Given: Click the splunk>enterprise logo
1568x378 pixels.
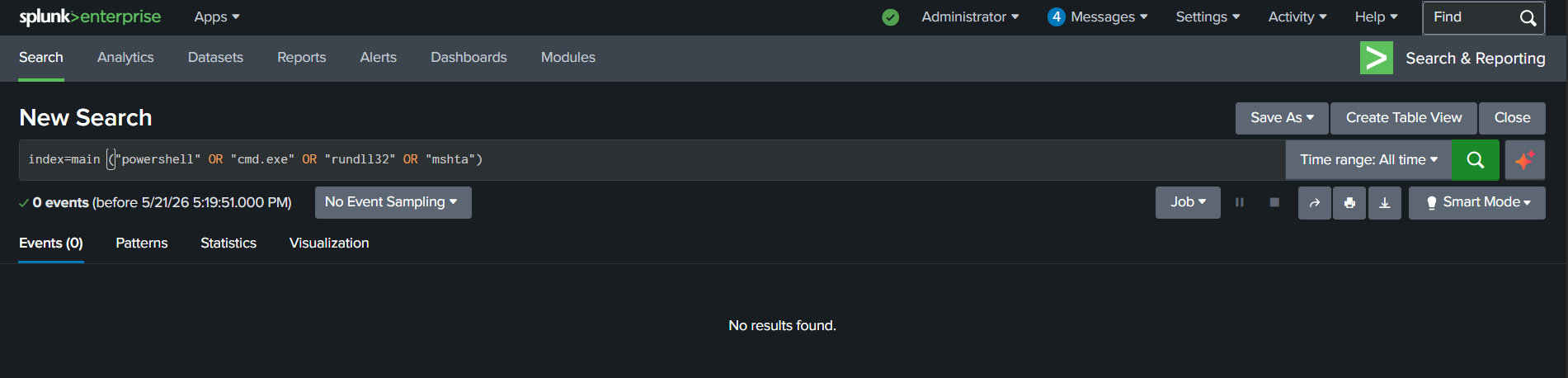Looking at the screenshot, I should pyautogui.click(x=90, y=17).
